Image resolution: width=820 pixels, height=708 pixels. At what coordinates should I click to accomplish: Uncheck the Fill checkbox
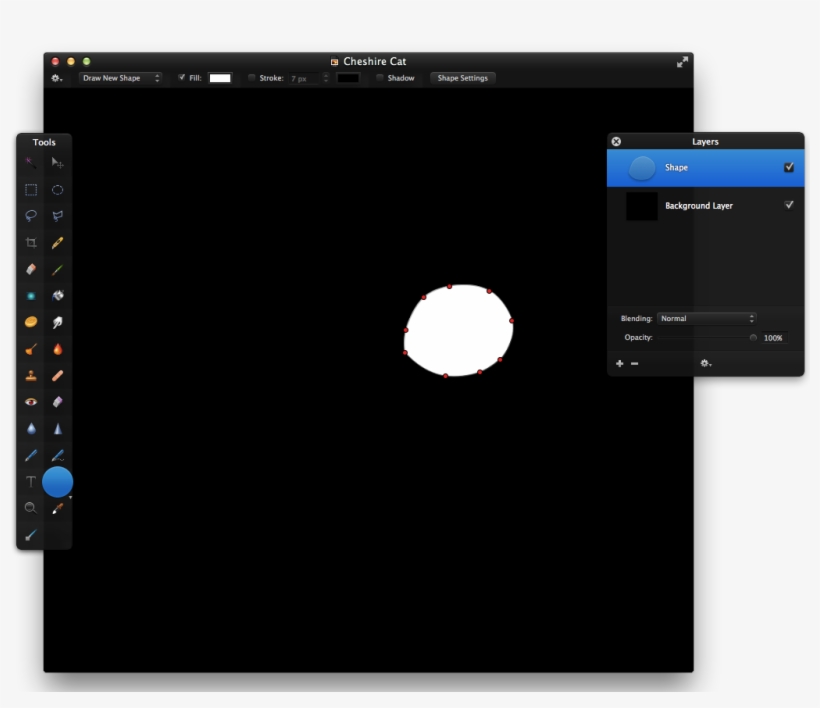pos(182,77)
